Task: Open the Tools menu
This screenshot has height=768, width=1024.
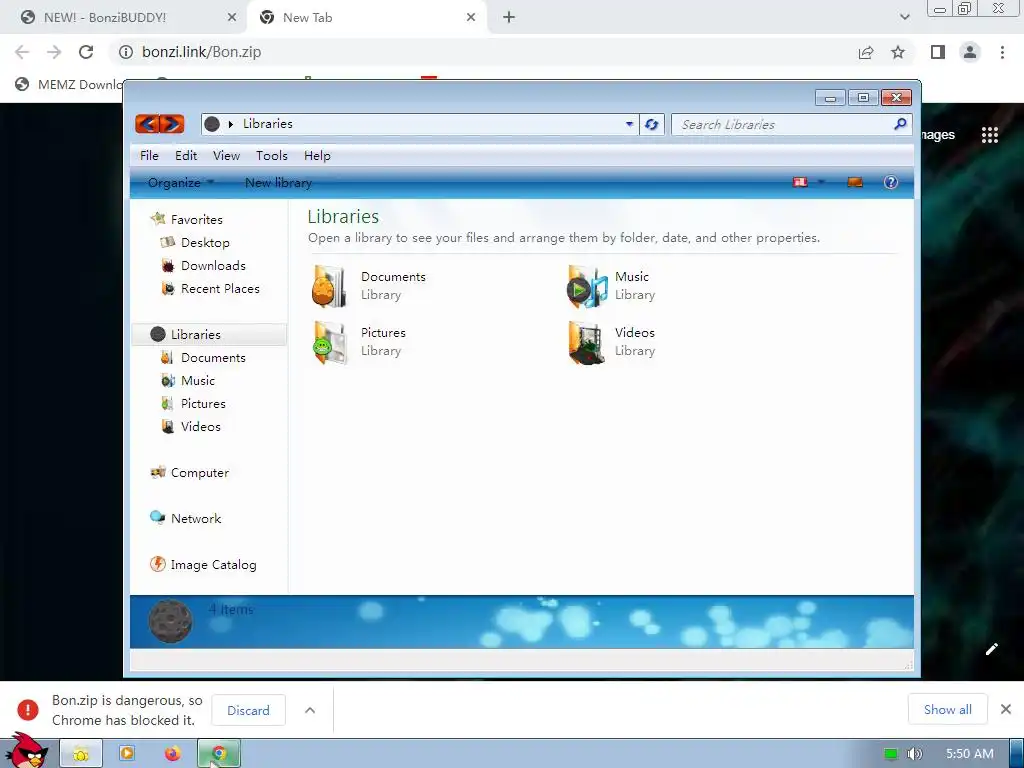Action: click(272, 155)
